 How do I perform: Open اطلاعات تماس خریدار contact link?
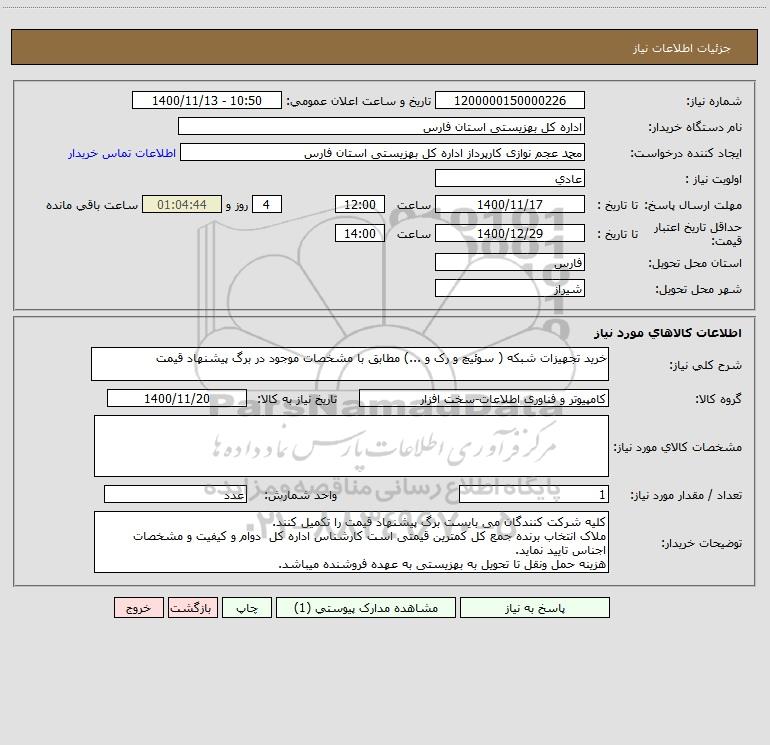click(x=122, y=153)
